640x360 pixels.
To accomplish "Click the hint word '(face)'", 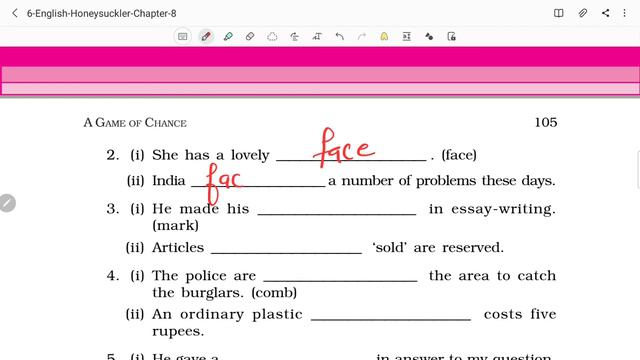I will pos(459,155).
